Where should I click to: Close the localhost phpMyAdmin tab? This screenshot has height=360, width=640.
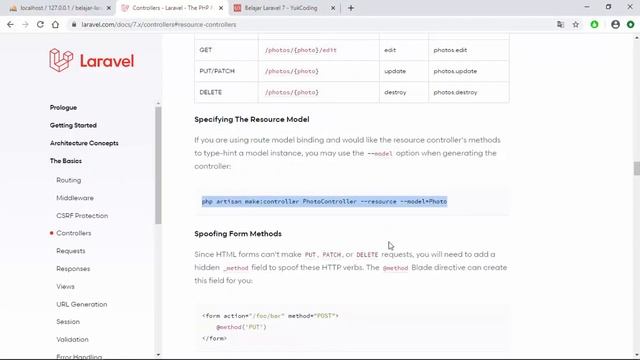109,8
